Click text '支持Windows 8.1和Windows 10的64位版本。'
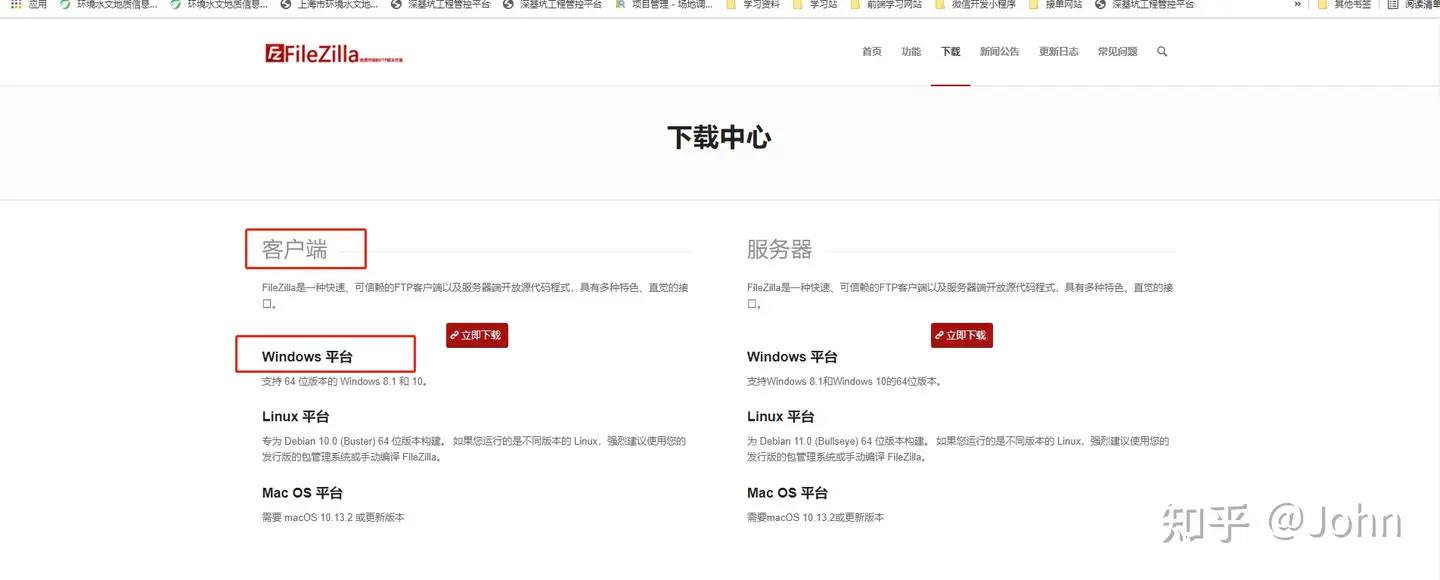The height and width of the screenshot is (580, 1440). point(845,381)
